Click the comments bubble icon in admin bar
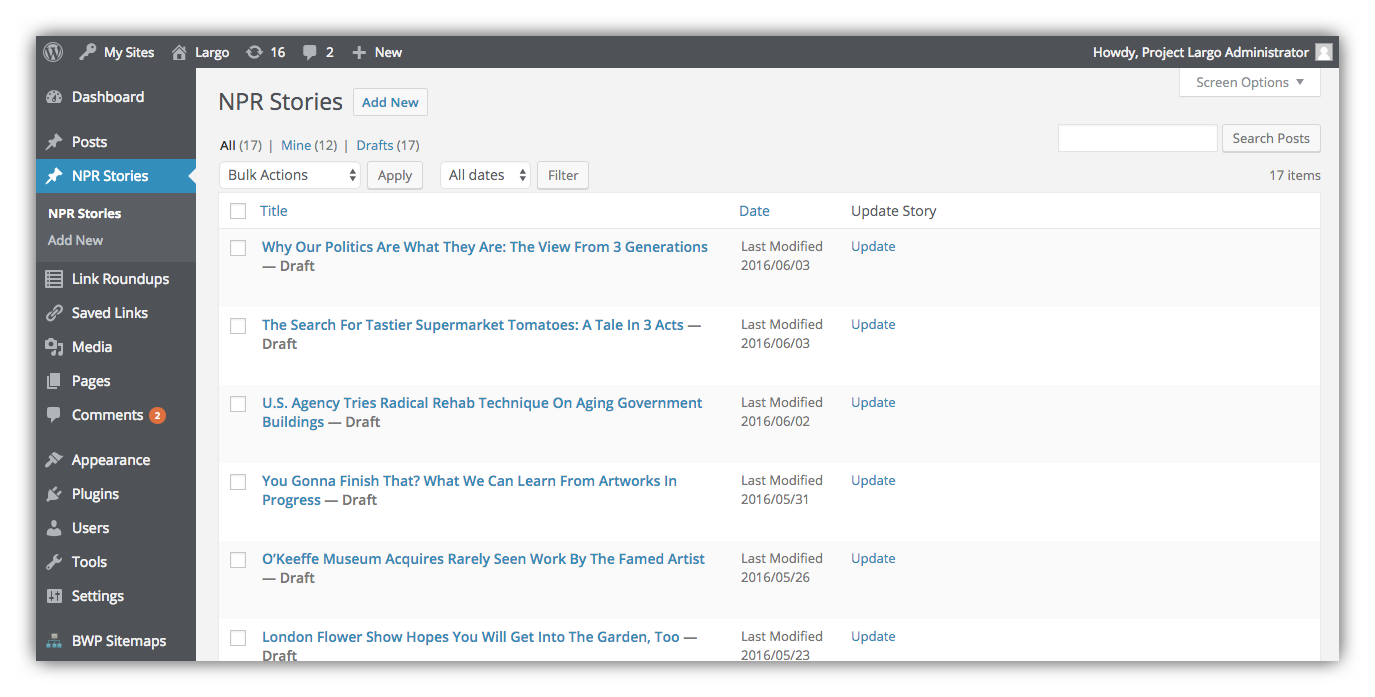The image size is (1375, 697). 310,52
